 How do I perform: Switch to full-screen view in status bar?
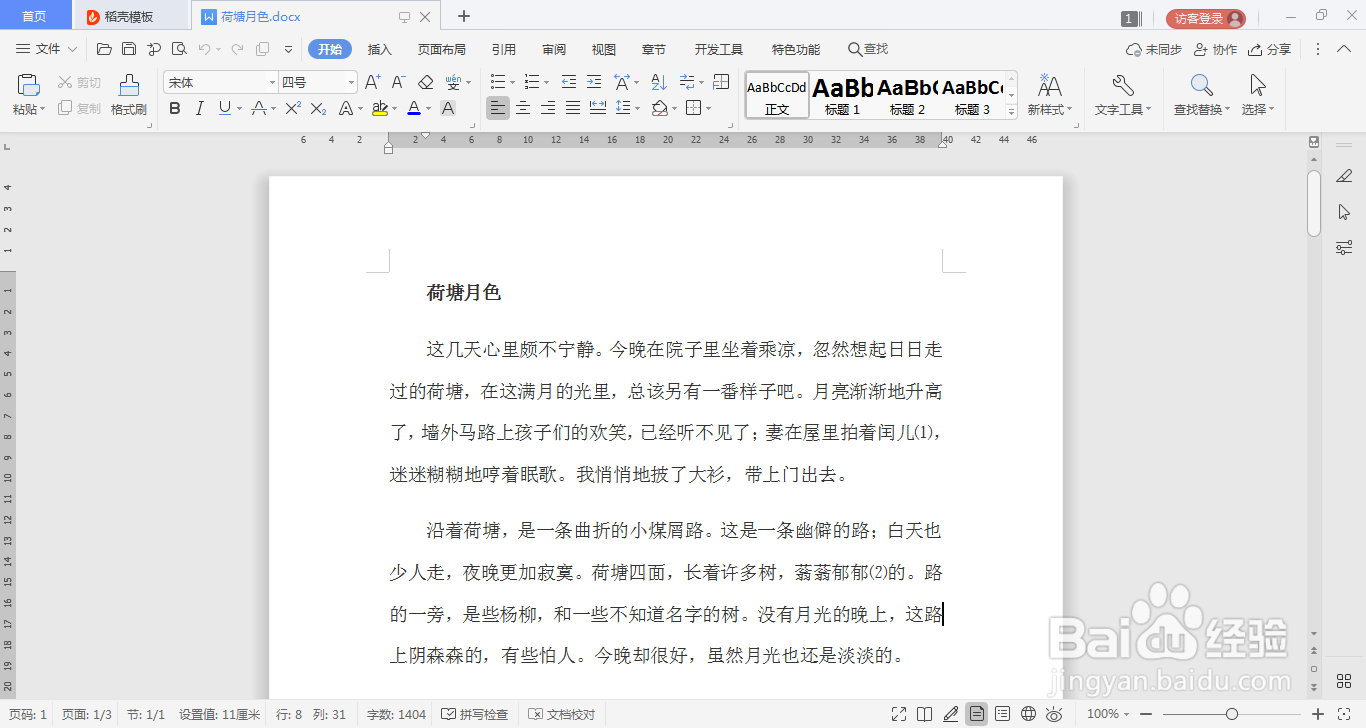(899, 714)
